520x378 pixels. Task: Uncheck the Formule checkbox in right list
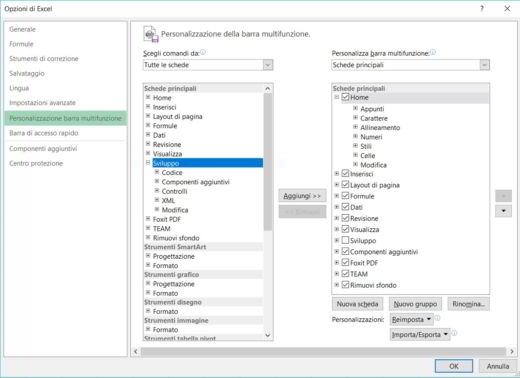345,196
